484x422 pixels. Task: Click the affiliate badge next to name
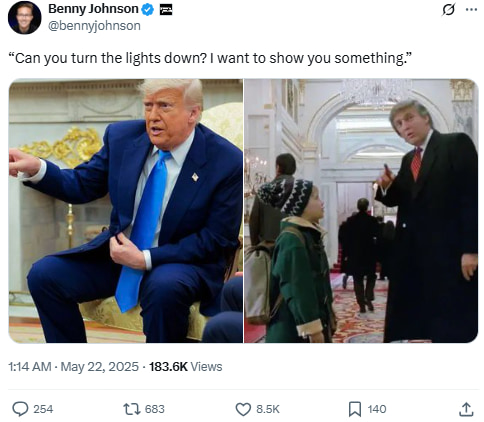tap(166, 10)
